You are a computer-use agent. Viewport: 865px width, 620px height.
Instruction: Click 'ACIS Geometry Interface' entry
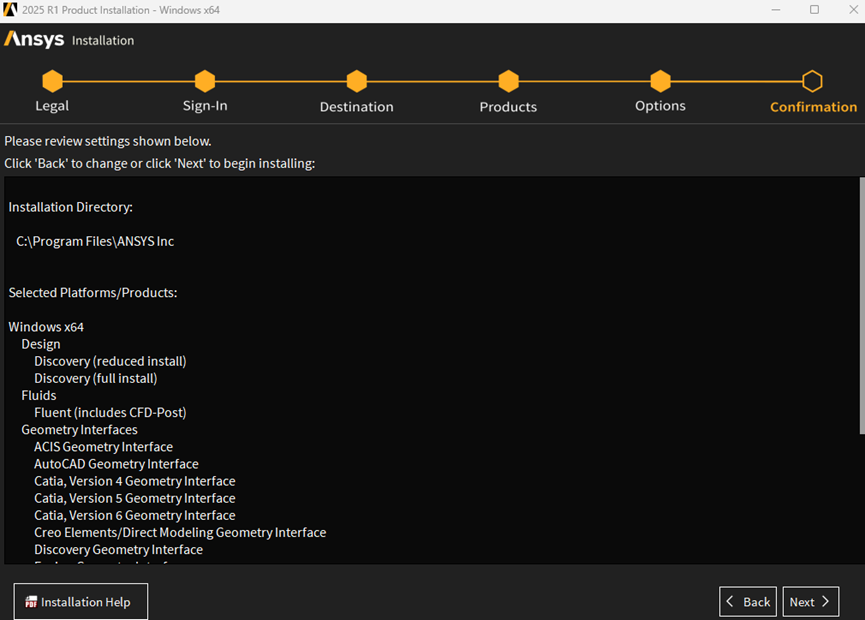coord(103,447)
